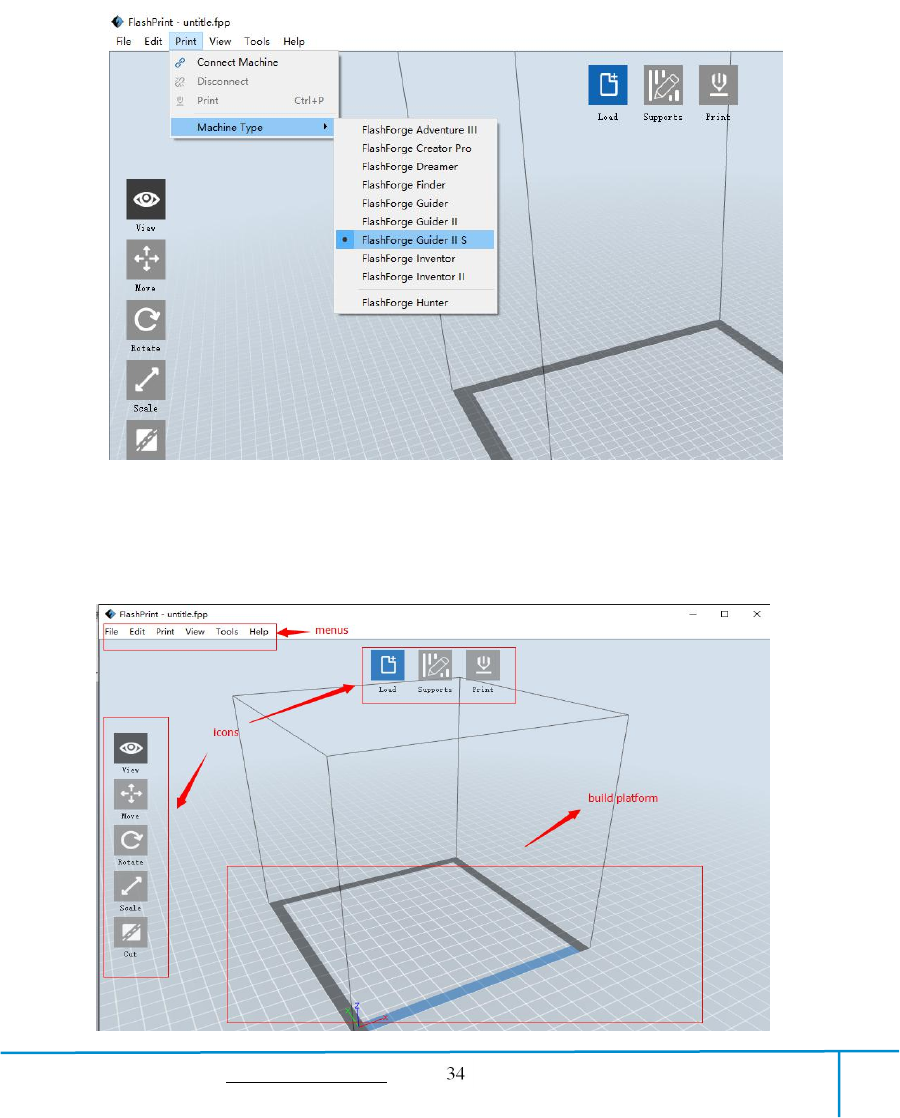Select FlashForge Inventor II machine

click(x=415, y=277)
